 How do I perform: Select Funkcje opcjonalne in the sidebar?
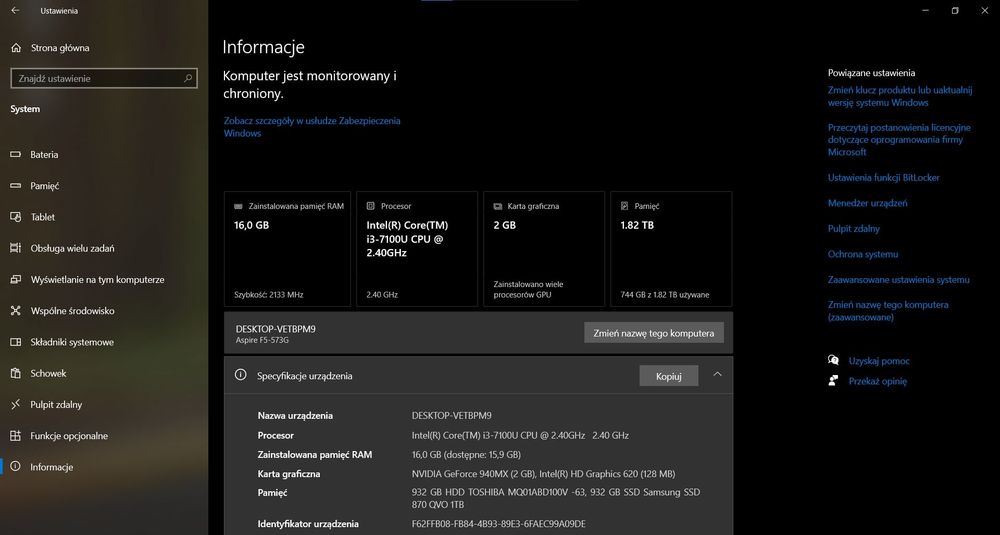[103, 436]
